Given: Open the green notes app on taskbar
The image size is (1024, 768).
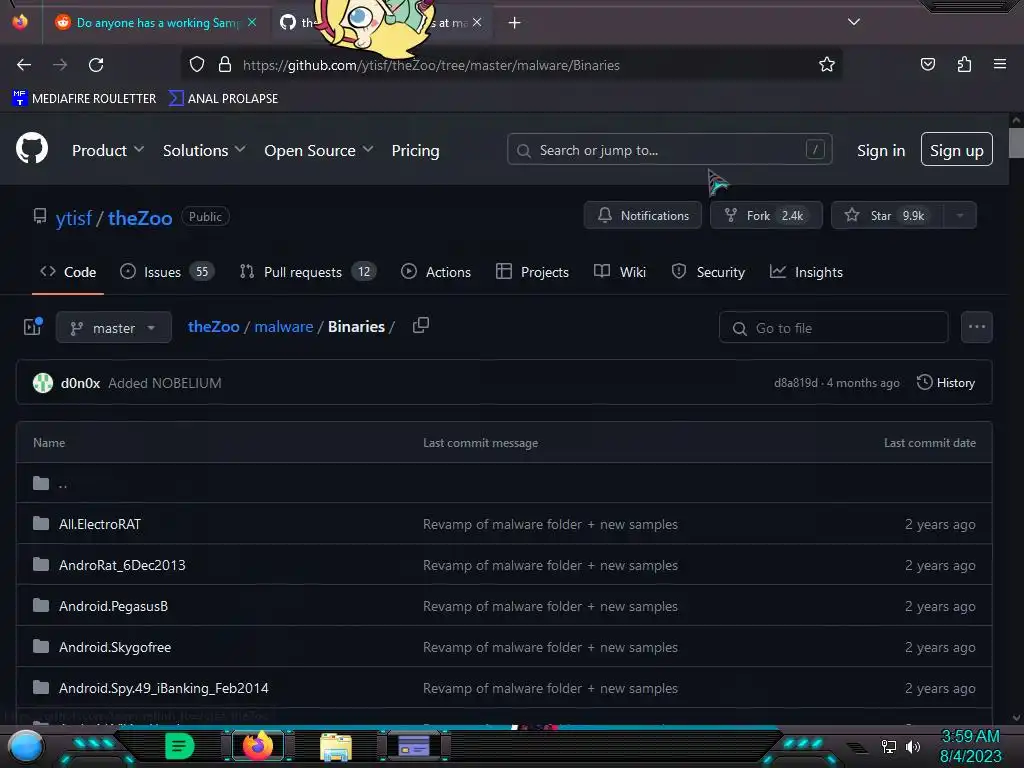Looking at the screenshot, I should 180,746.
